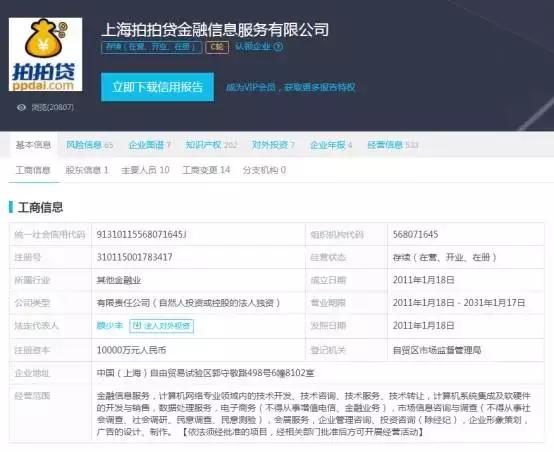This screenshot has height=452, width=554.
Task: Click the legal representative name link 顾少丰
Action: [x=110, y=325]
